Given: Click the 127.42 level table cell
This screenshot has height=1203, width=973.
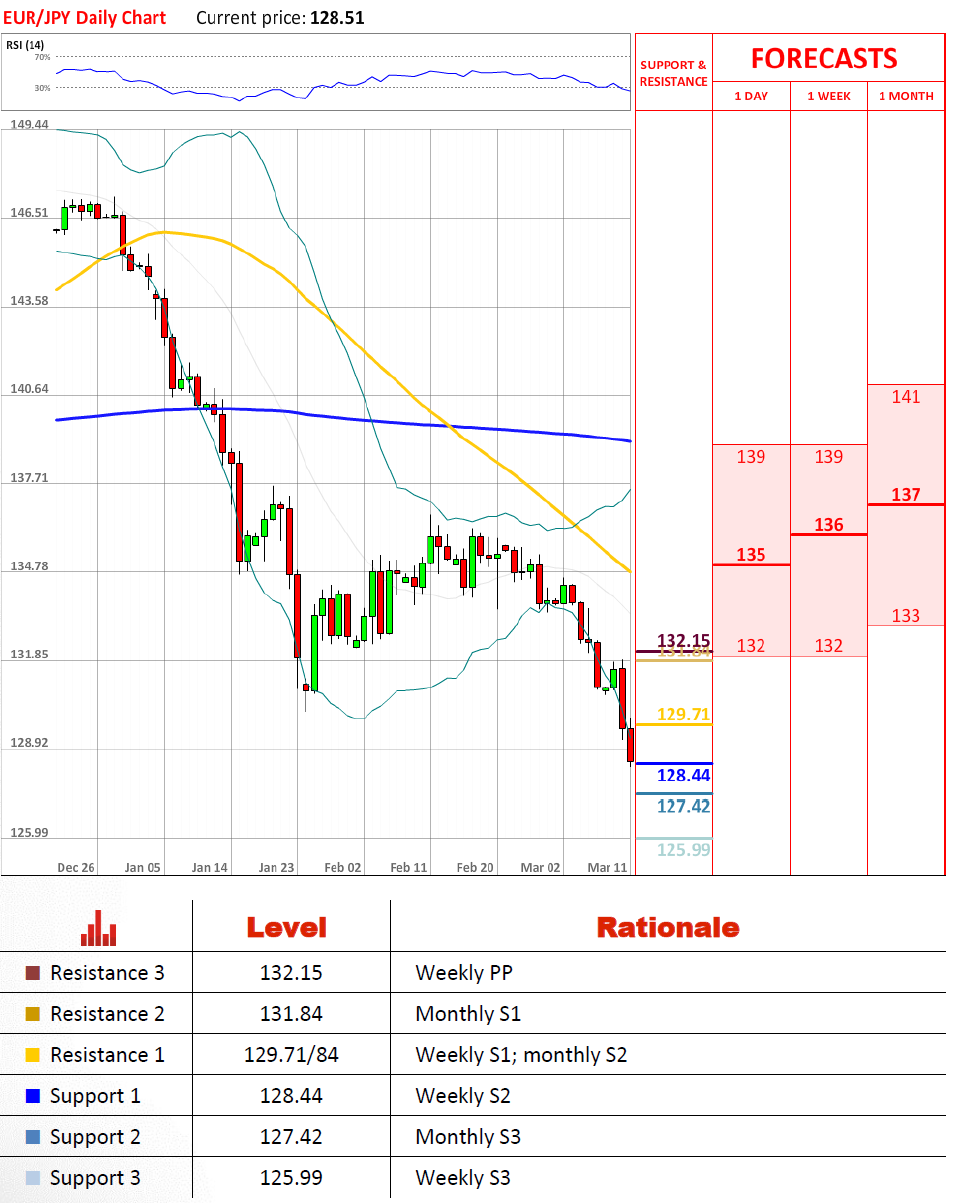Looking at the screenshot, I should pyautogui.click(x=291, y=1137).
